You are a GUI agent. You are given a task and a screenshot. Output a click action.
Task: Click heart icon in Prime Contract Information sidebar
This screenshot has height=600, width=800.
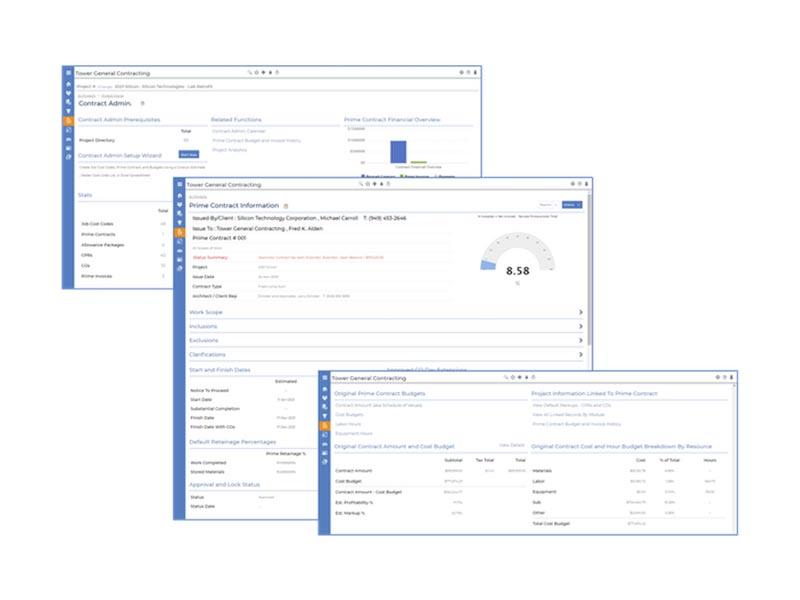coord(180,204)
